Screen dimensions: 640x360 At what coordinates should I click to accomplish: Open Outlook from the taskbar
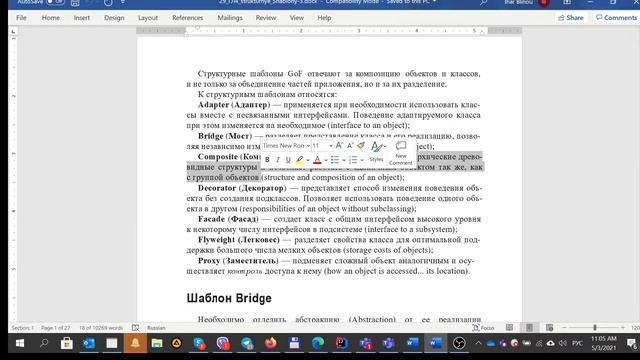(89, 343)
